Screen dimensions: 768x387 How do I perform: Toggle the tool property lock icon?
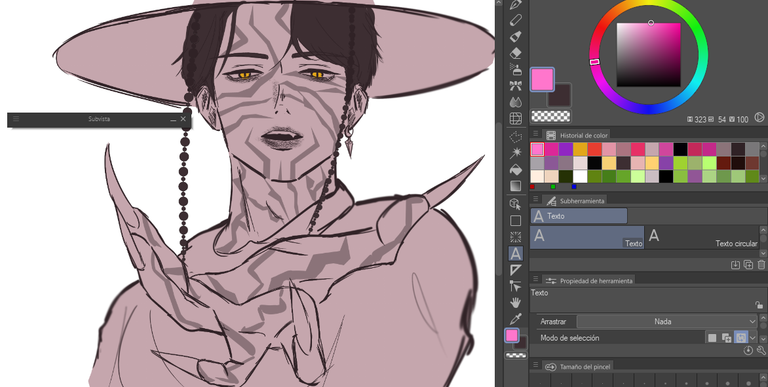(x=759, y=305)
